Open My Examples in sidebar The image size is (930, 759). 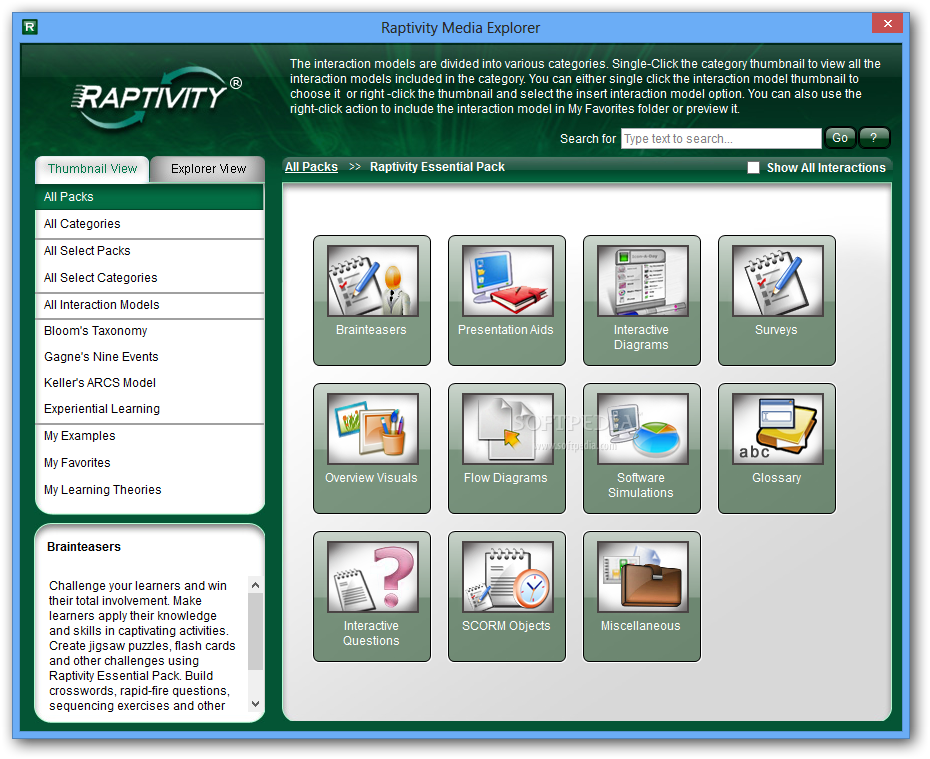[149, 436]
